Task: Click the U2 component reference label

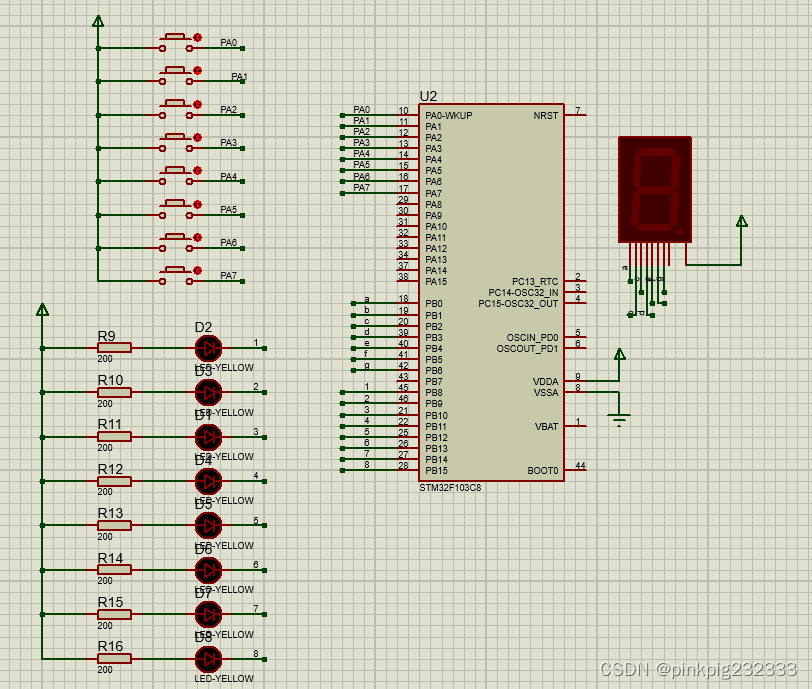Action: click(x=428, y=96)
